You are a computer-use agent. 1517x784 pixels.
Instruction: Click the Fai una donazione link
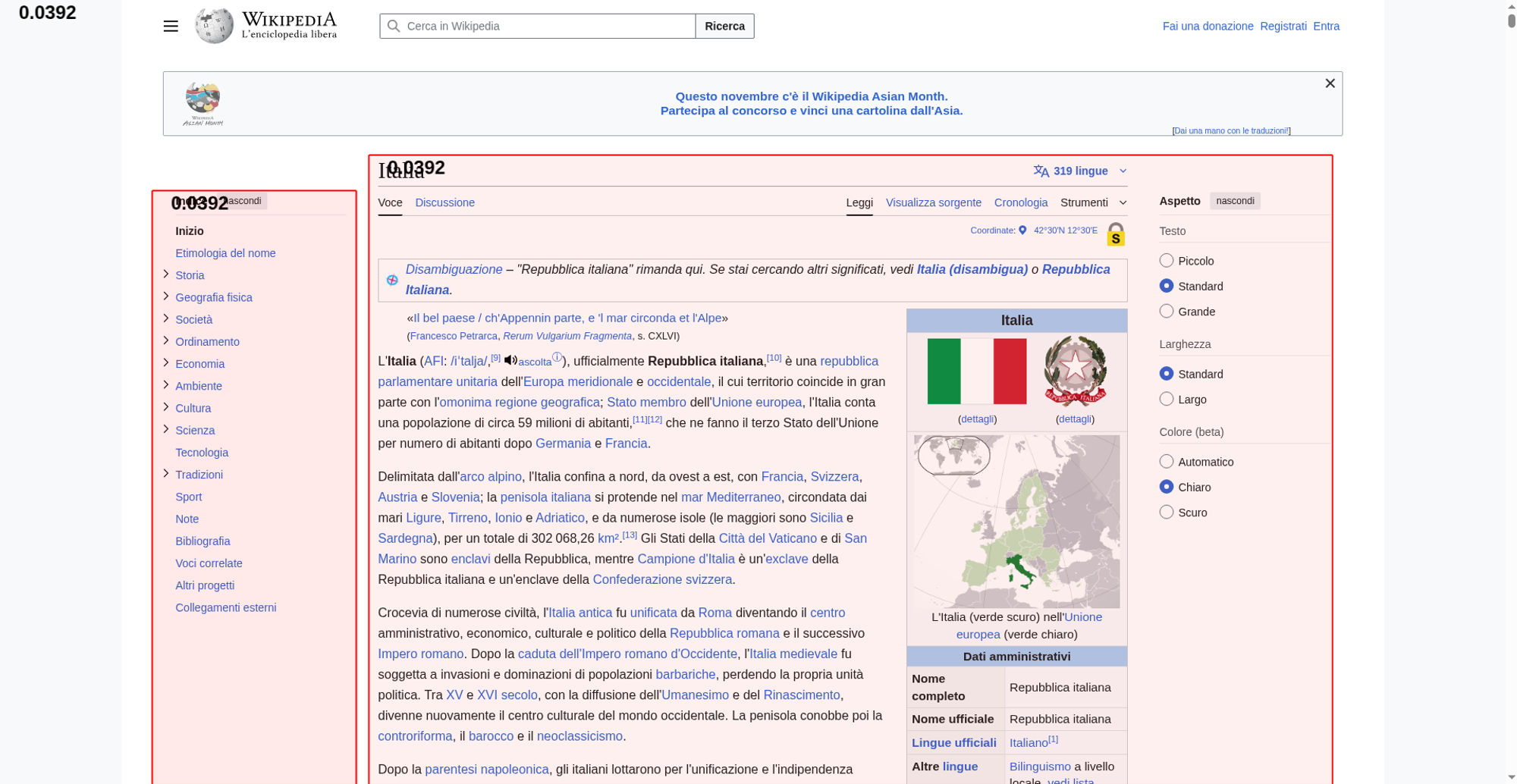[1208, 27]
